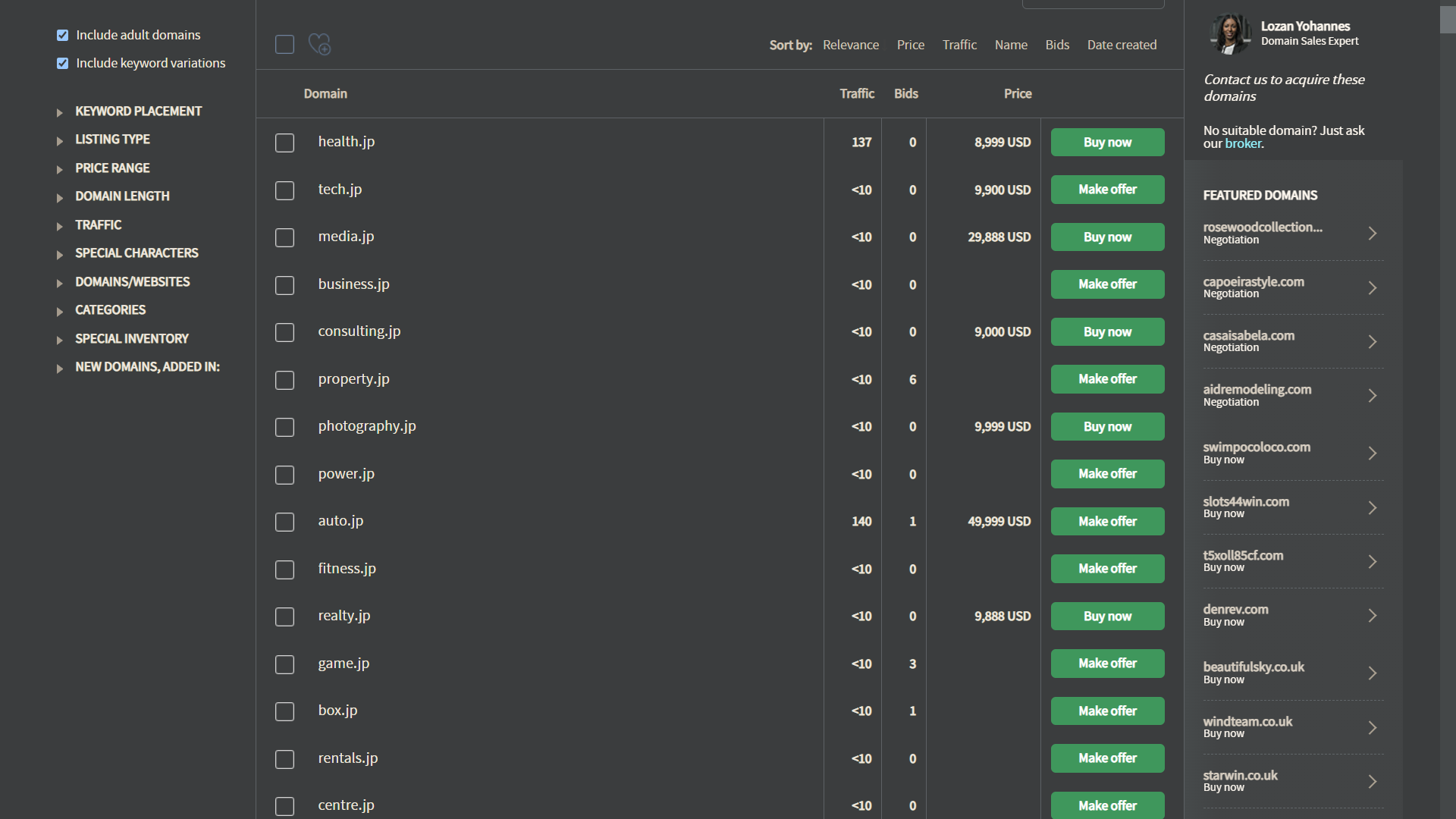Image resolution: width=1456 pixels, height=819 pixels.
Task: Click the chevron next to denrev.com
Action: click(x=1372, y=616)
